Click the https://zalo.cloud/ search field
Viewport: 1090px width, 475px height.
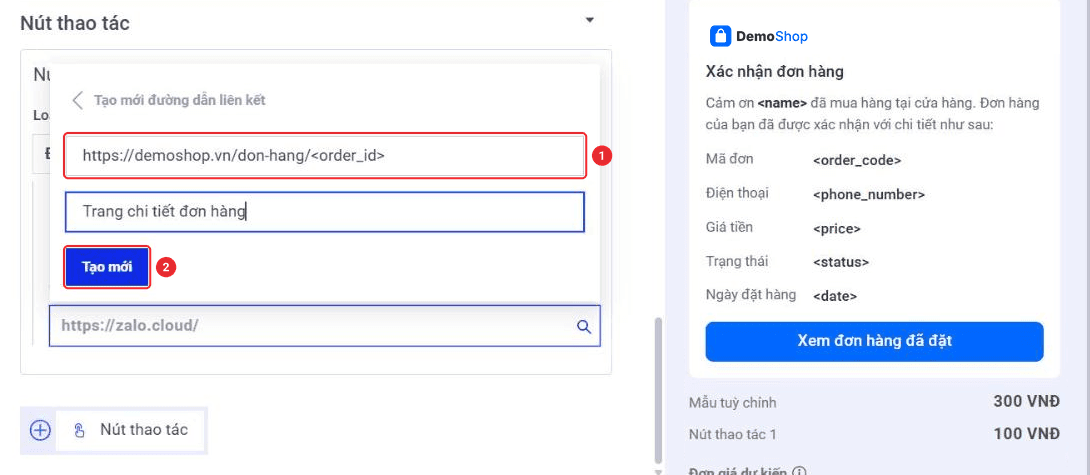pos(325,325)
